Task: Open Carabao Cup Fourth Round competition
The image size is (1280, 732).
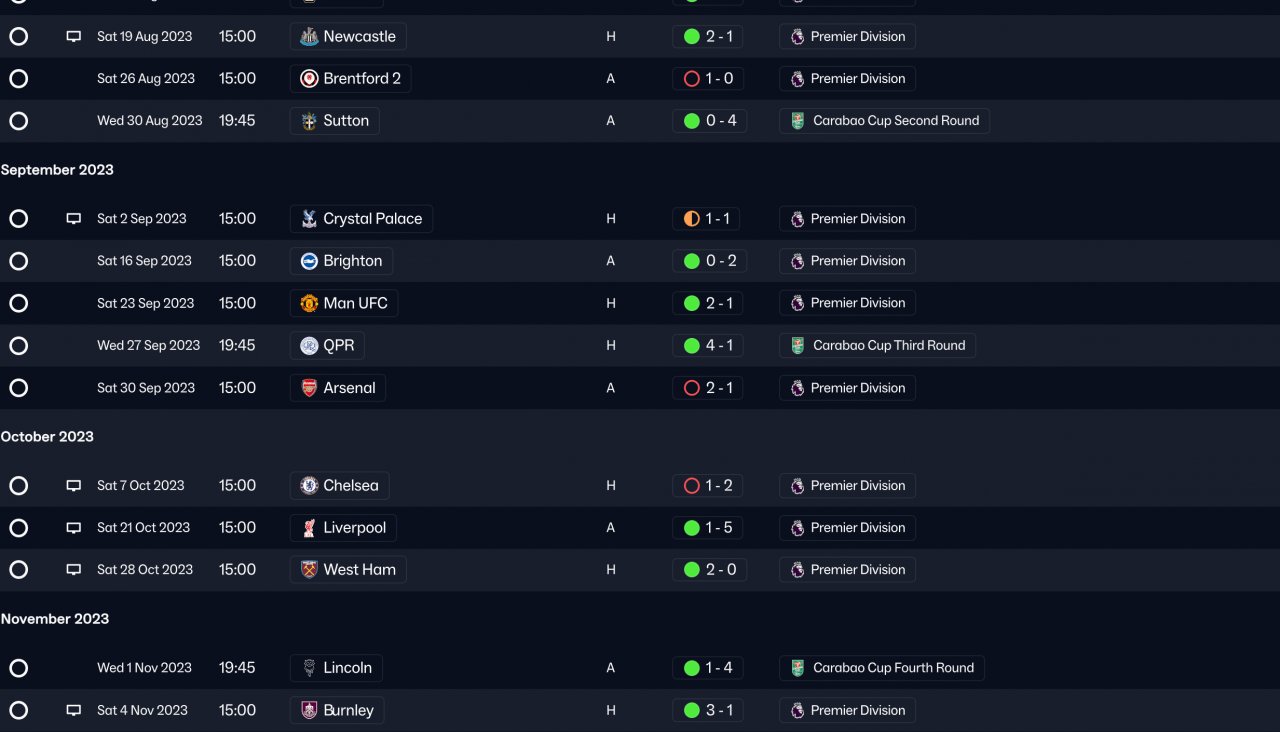Action: pyautogui.click(x=893, y=668)
